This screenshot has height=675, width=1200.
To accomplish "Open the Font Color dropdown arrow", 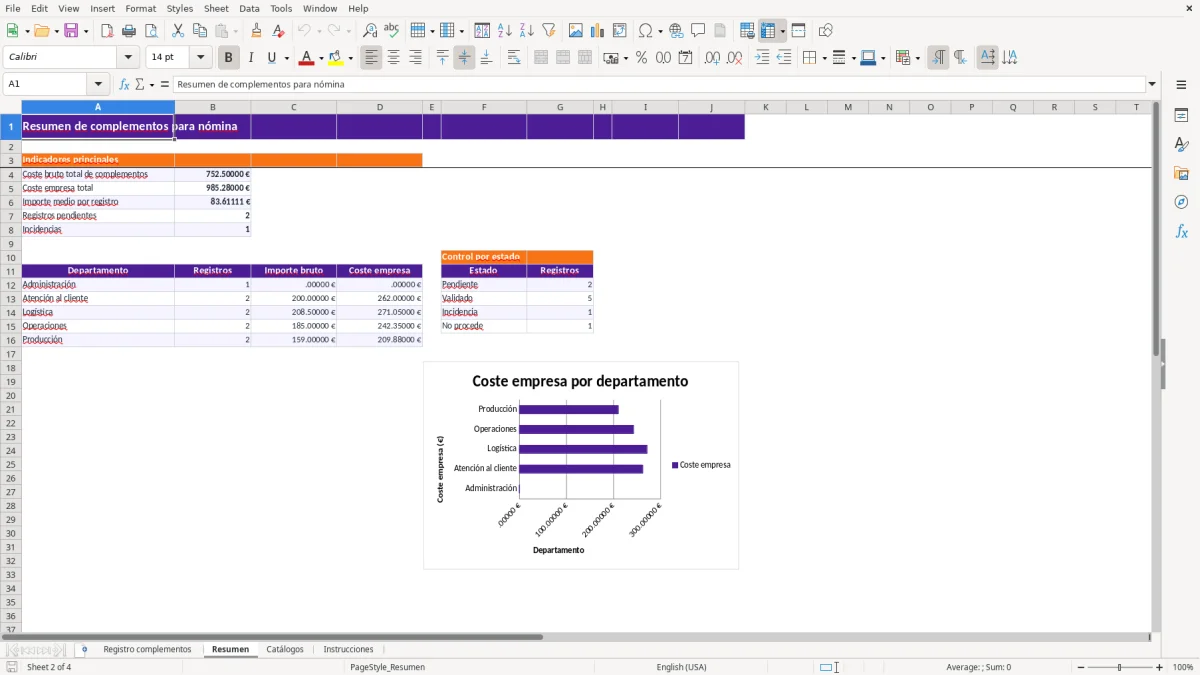I will 320,58.
